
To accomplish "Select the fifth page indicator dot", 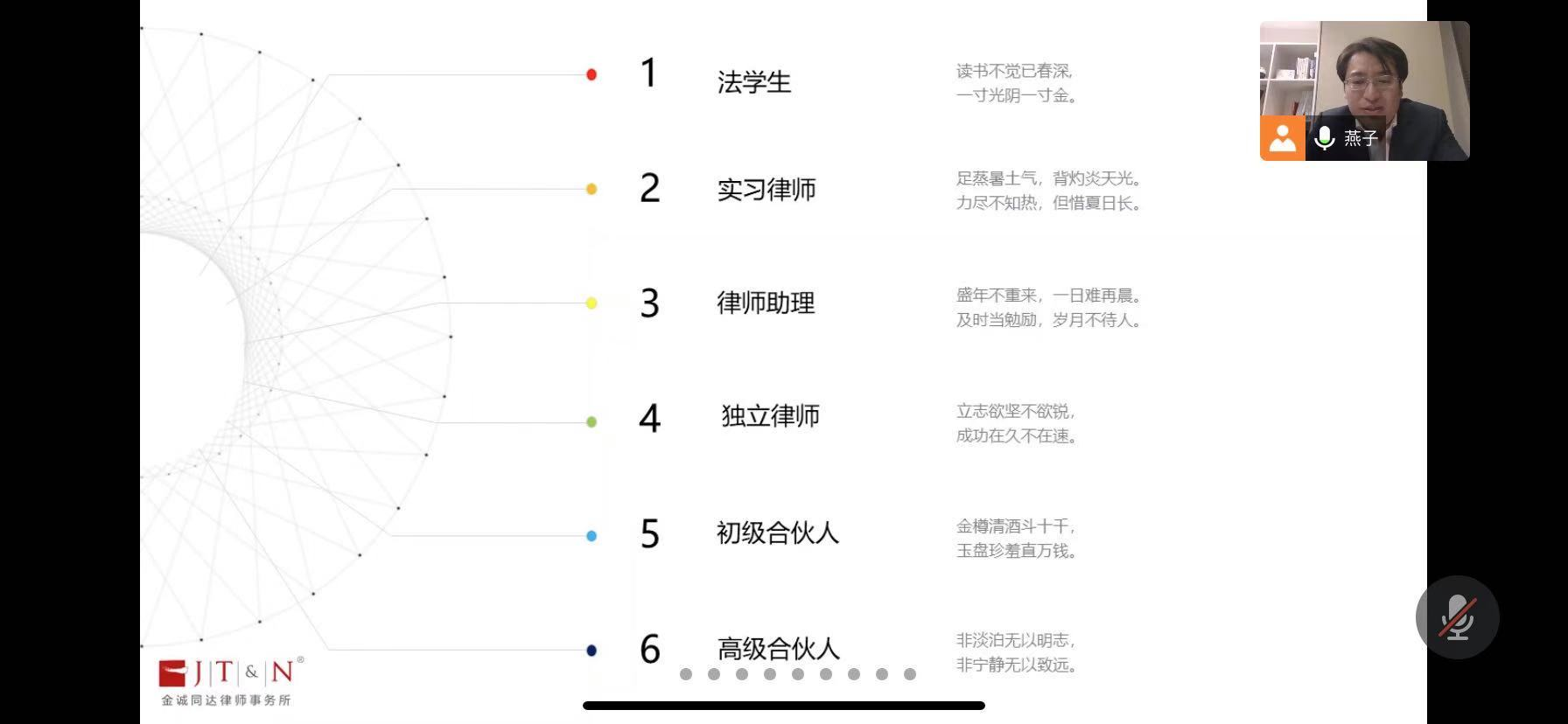I will [798, 674].
